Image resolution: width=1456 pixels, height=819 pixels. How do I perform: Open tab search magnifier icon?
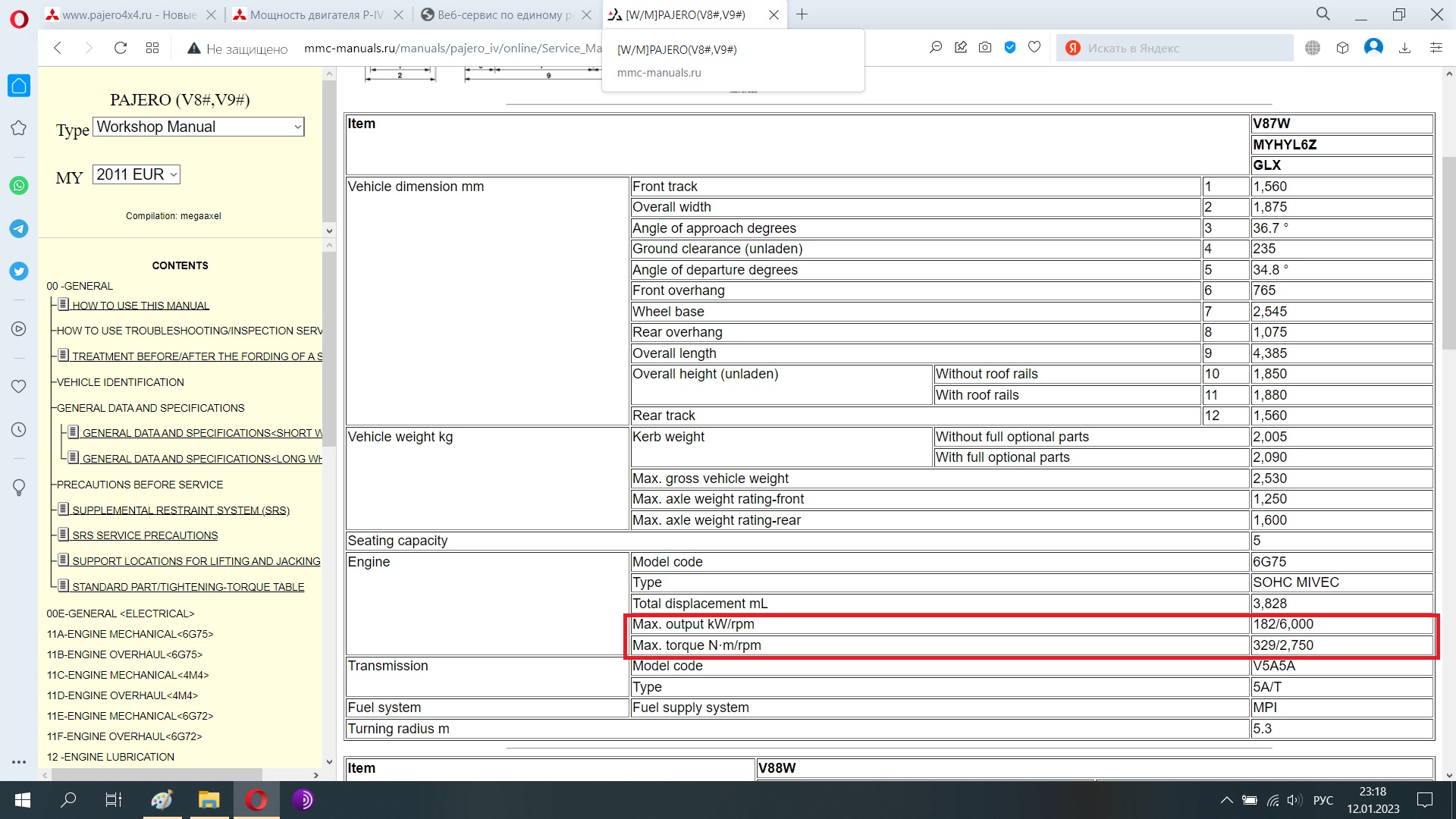pos(1323,14)
